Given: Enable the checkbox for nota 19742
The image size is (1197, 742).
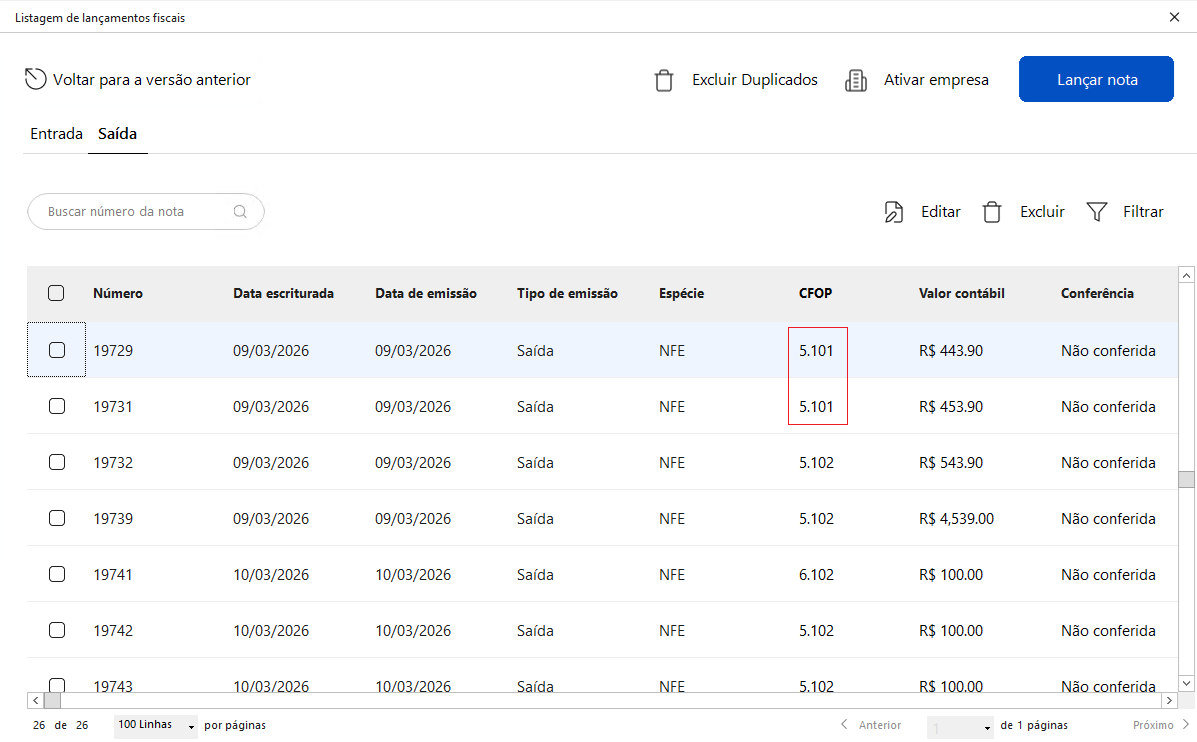Looking at the screenshot, I should 56,630.
